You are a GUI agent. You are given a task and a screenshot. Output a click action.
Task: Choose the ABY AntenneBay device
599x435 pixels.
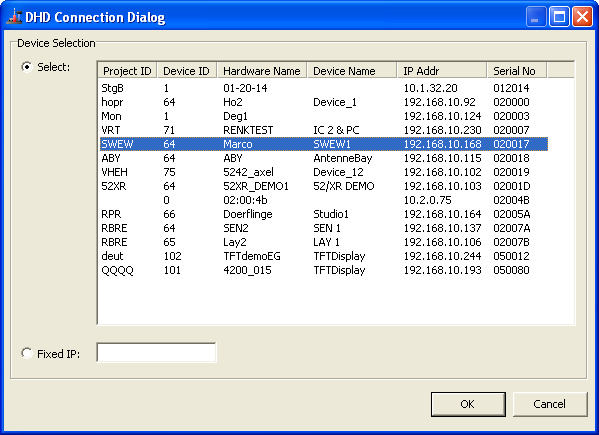tap(324, 158)
